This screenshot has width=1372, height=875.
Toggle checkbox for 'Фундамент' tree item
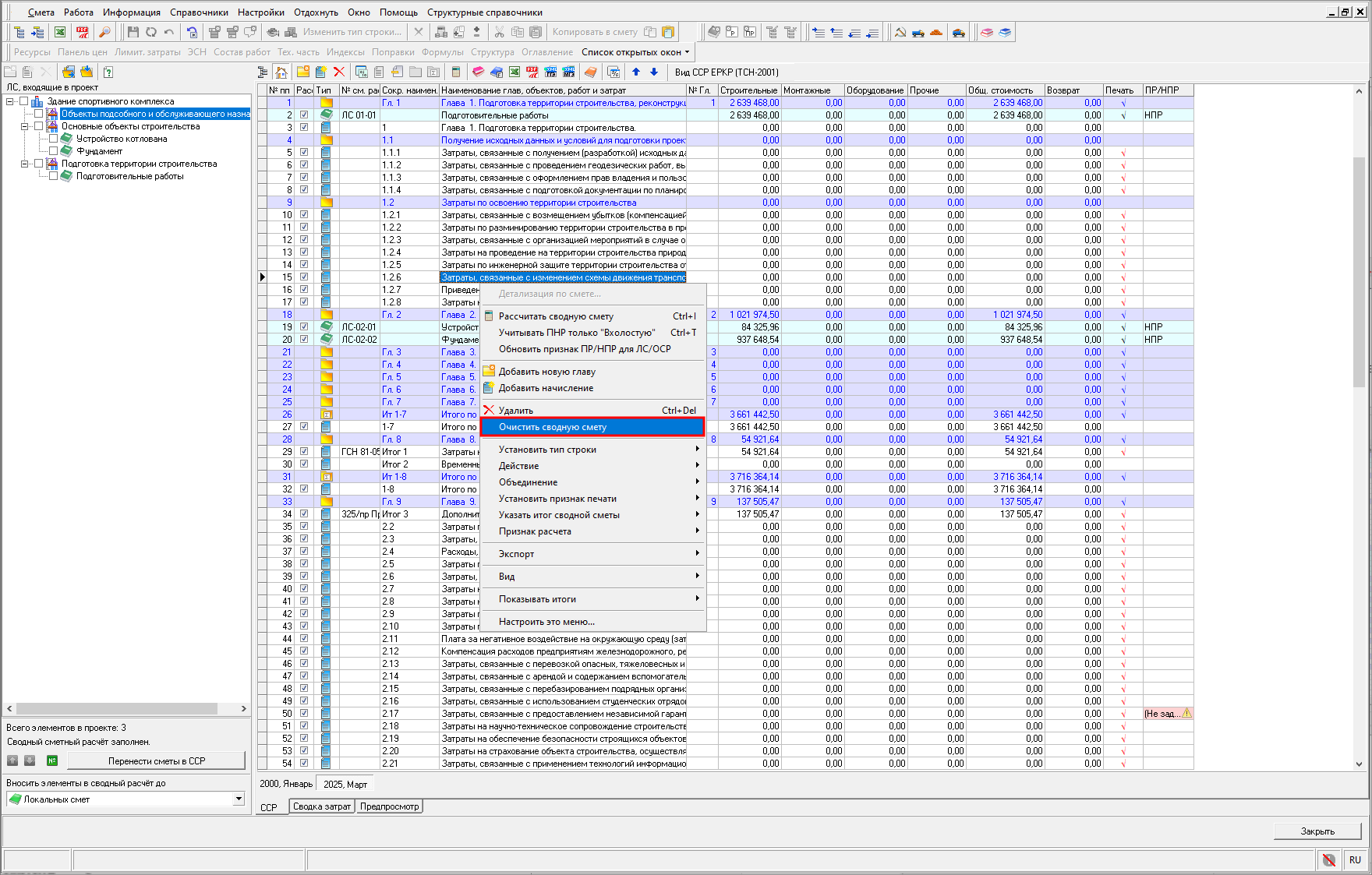tap(53, 151)
